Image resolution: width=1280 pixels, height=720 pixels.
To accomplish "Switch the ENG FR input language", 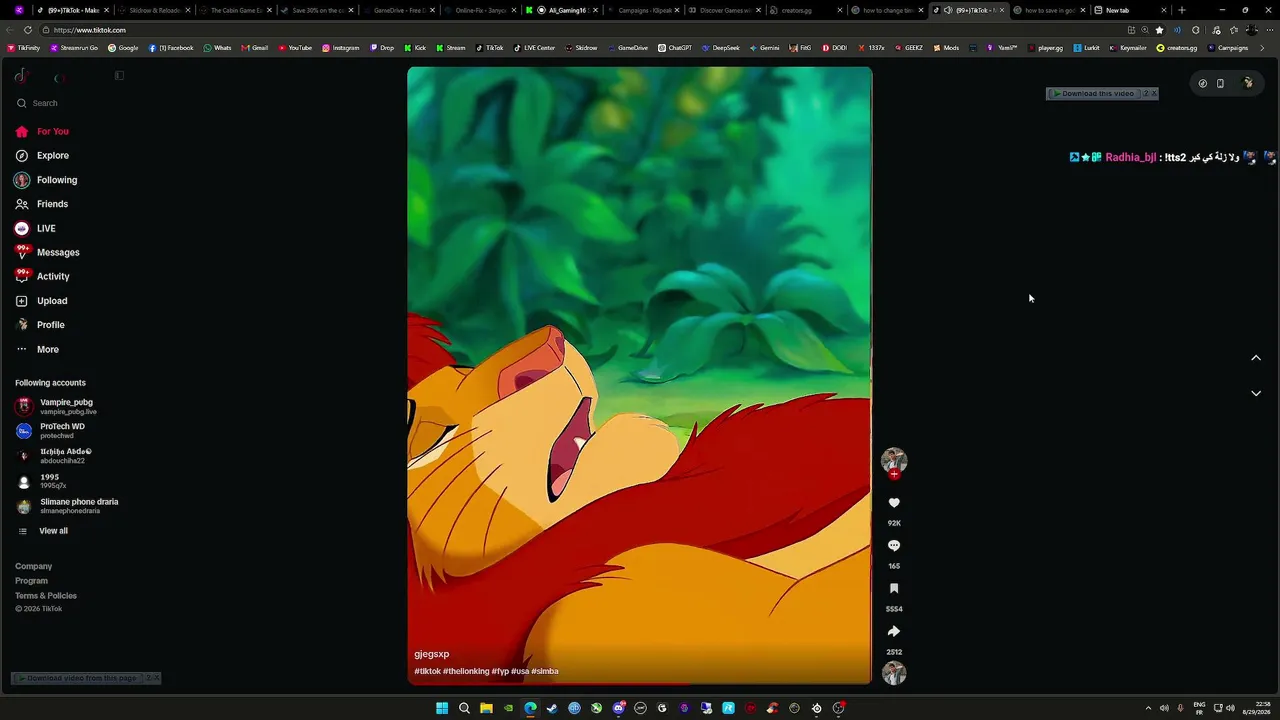I will pyautogui.click(x=1199, y=708).
